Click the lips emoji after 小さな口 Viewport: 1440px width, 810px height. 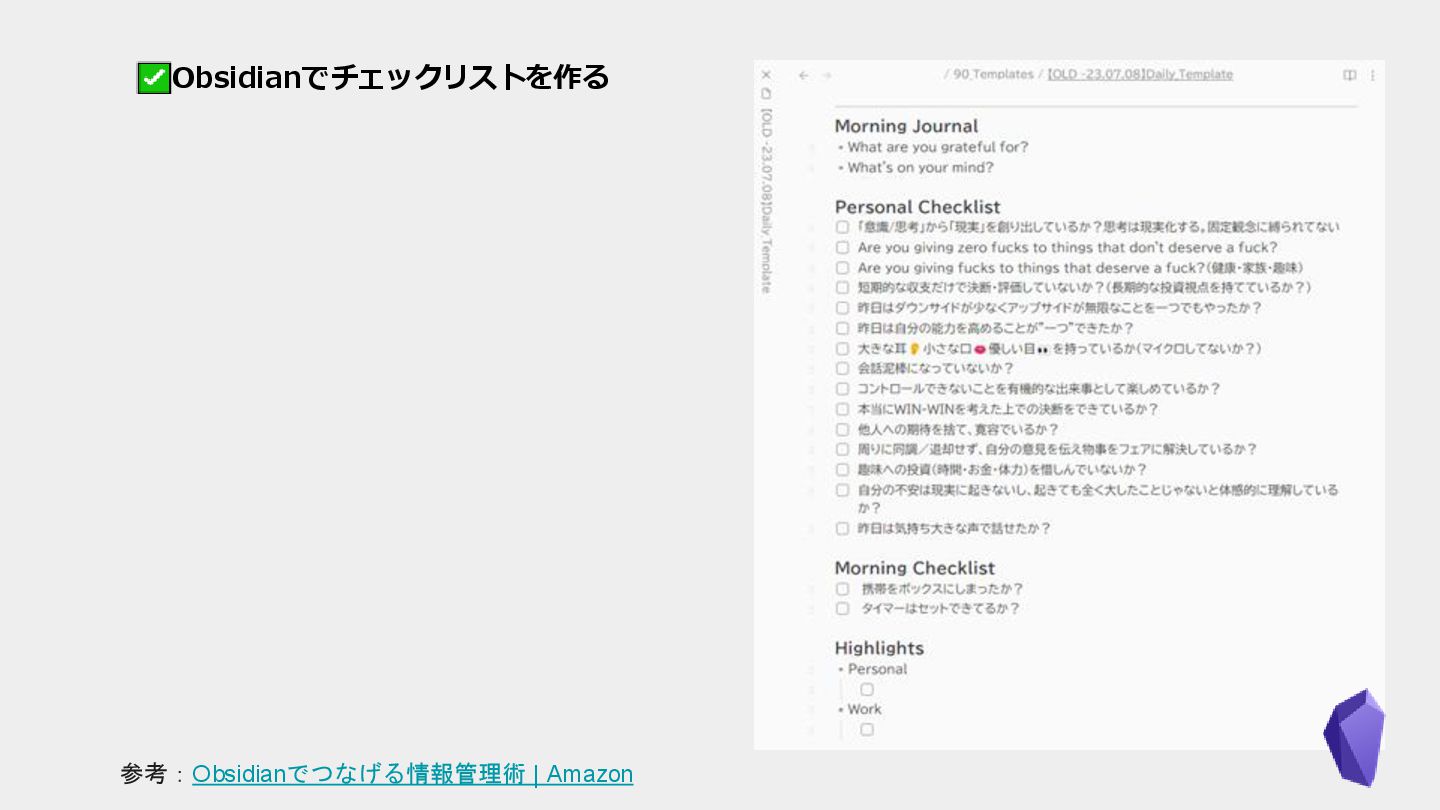980,349
